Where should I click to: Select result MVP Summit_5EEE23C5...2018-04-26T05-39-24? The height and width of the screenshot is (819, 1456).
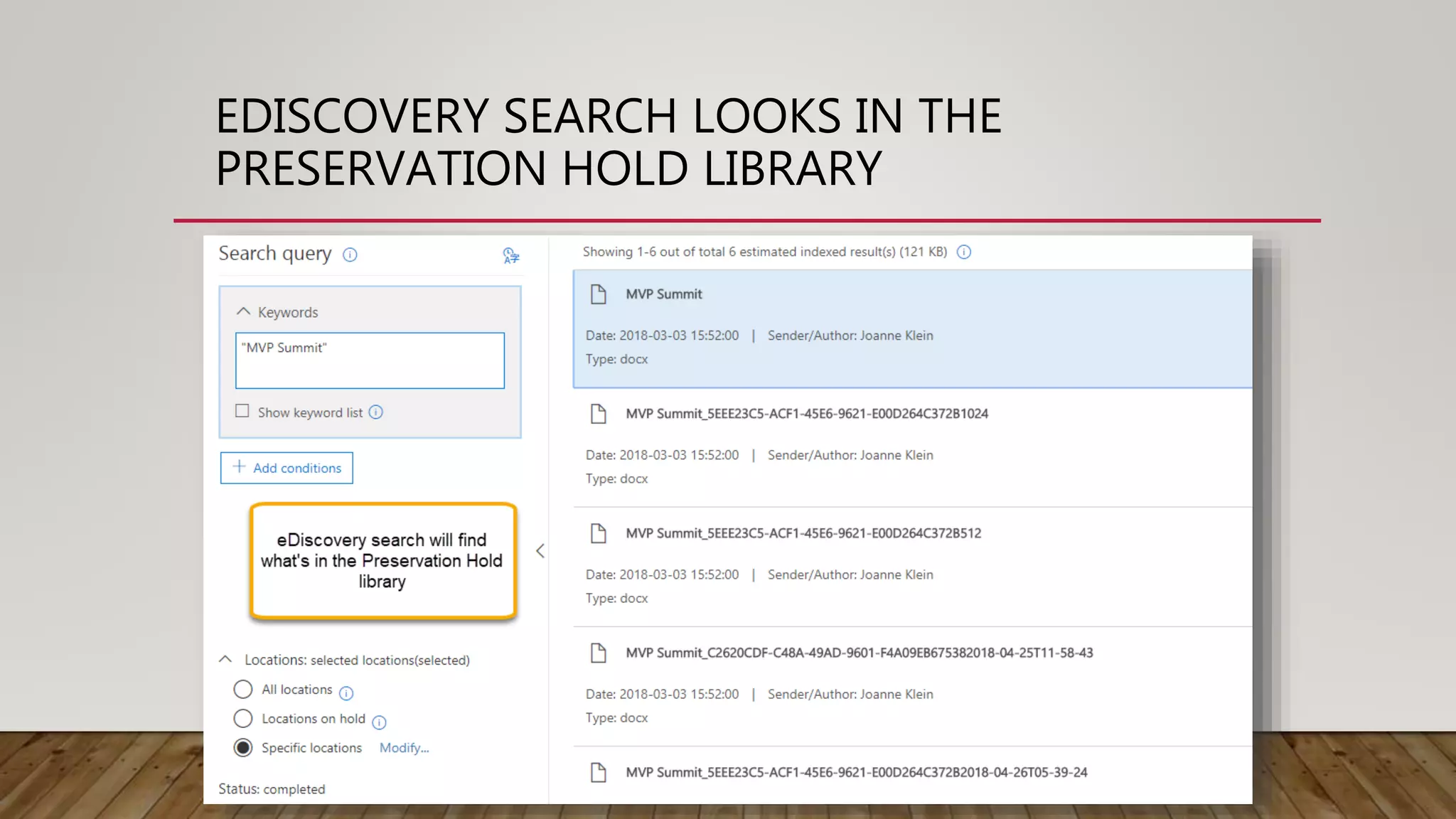(x=857, y=772)
